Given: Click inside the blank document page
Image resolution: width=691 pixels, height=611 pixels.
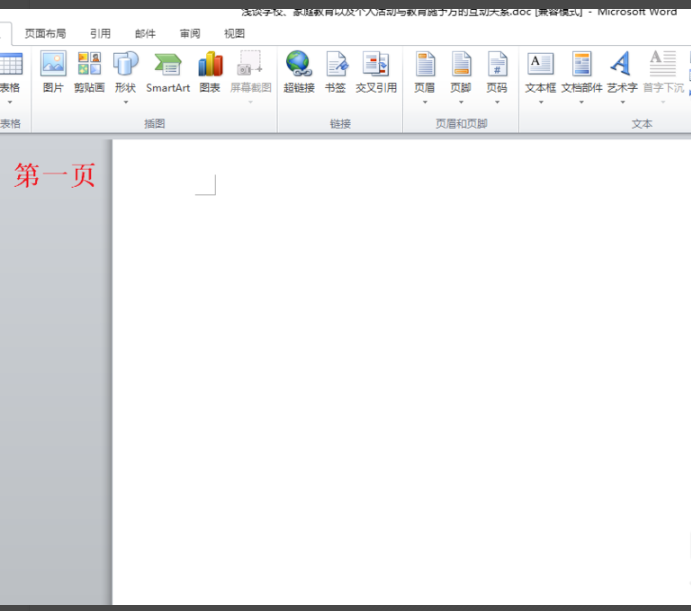Looking at the screenshot, I should [401, 372].
